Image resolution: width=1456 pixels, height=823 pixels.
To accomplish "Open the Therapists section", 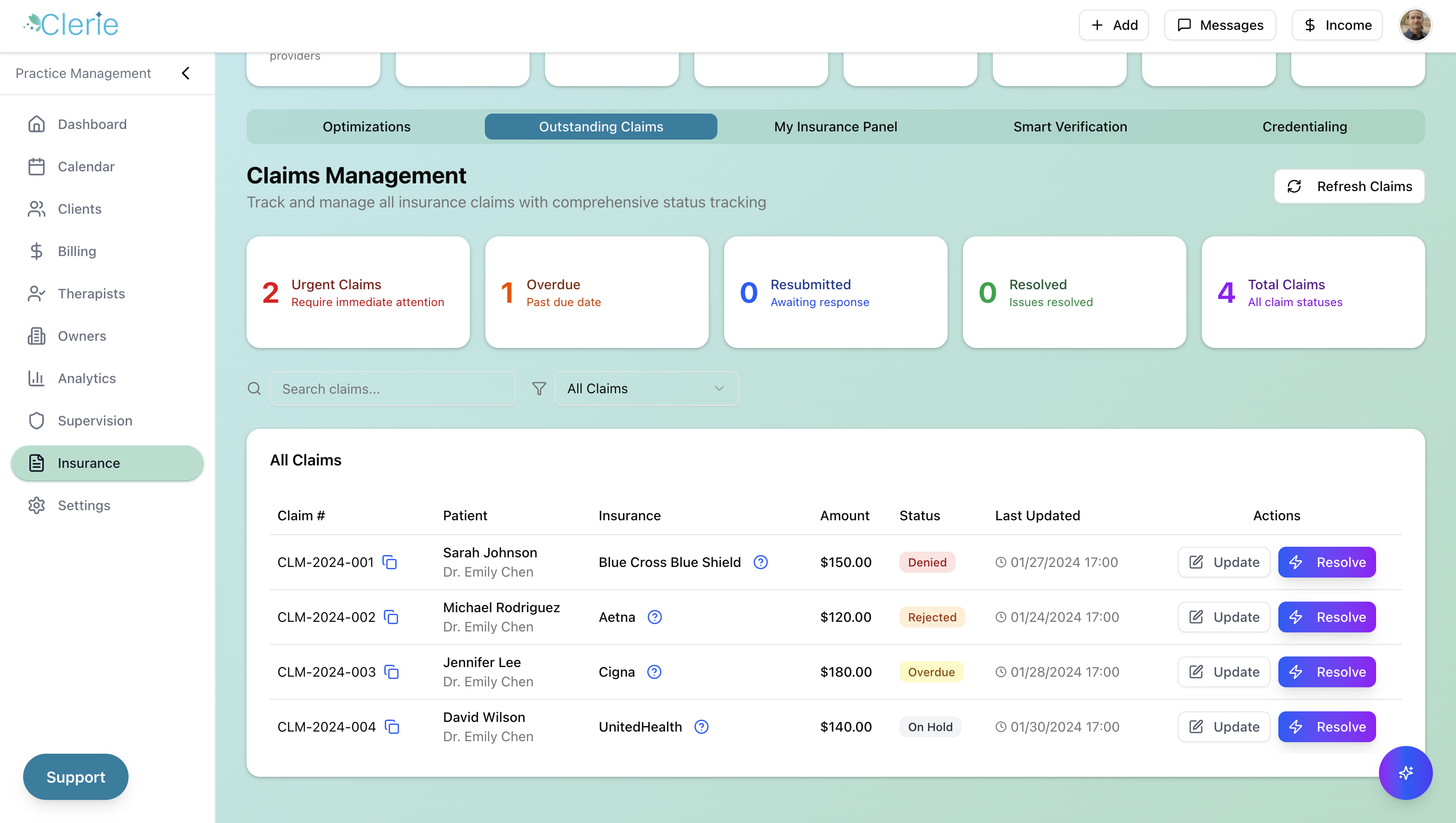I will (91, 294).
